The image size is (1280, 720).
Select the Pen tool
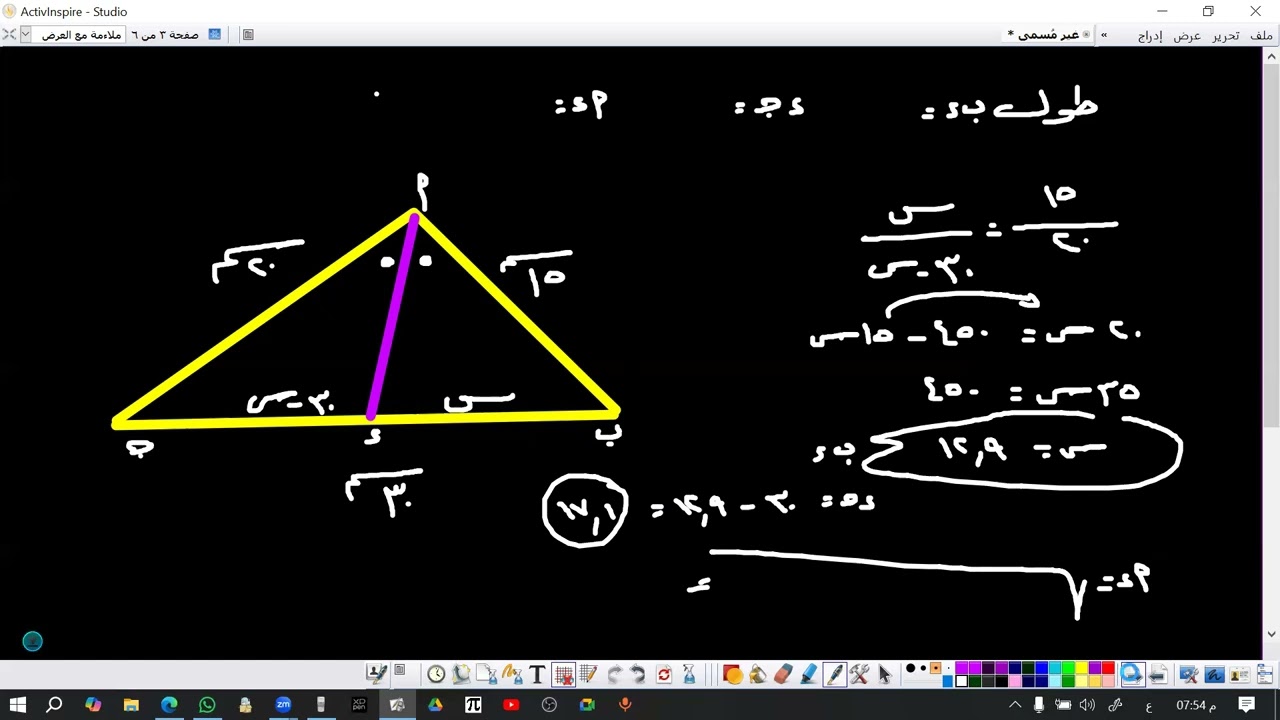click(834, 674)
